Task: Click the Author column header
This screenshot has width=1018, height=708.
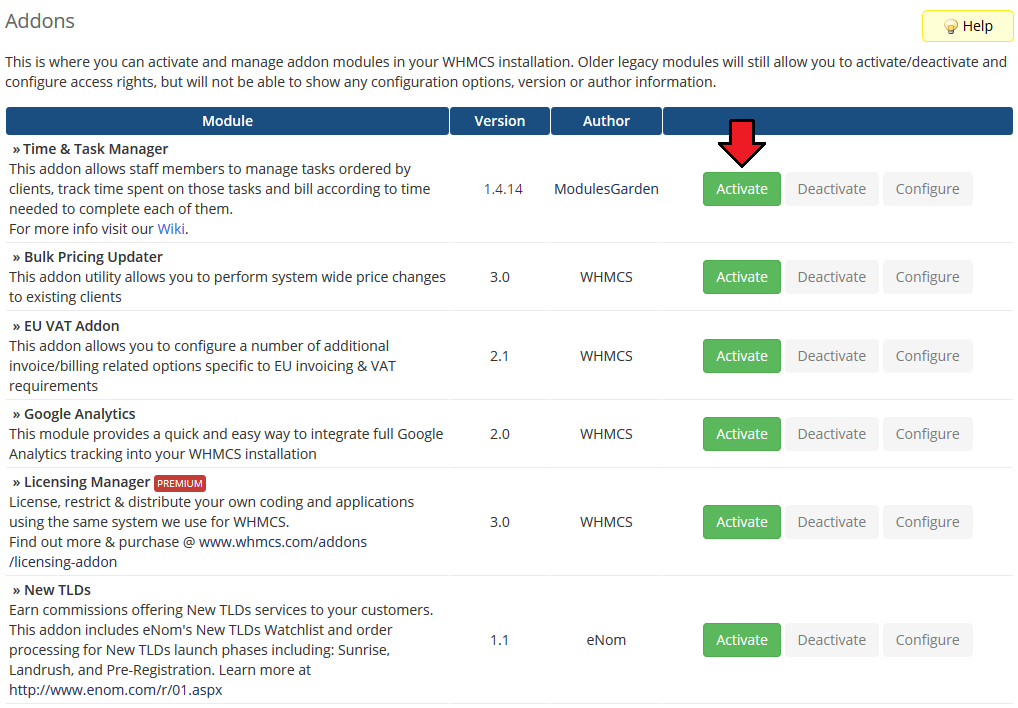Action: tap(606, 121)
